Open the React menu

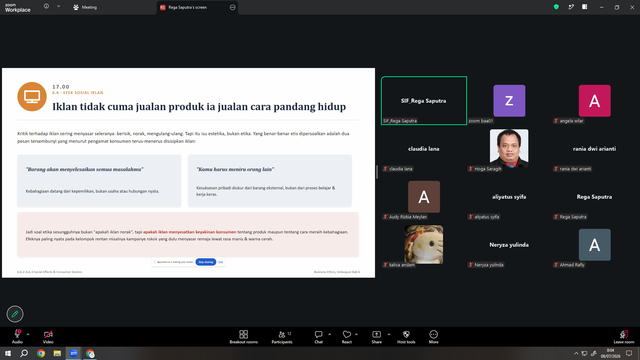coord(347,337)
